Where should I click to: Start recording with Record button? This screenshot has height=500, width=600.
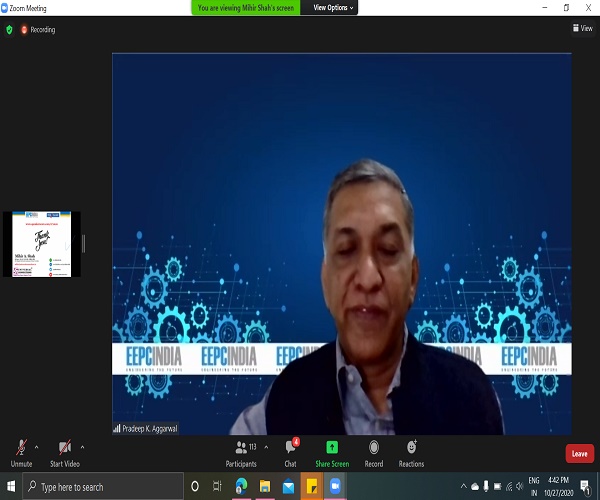click(x=374, y=454)
